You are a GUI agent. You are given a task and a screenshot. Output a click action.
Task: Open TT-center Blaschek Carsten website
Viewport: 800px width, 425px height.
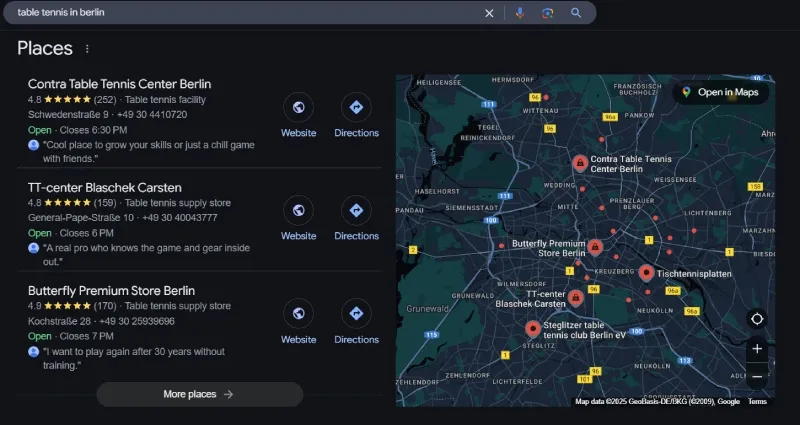click(x=298, y=211)
